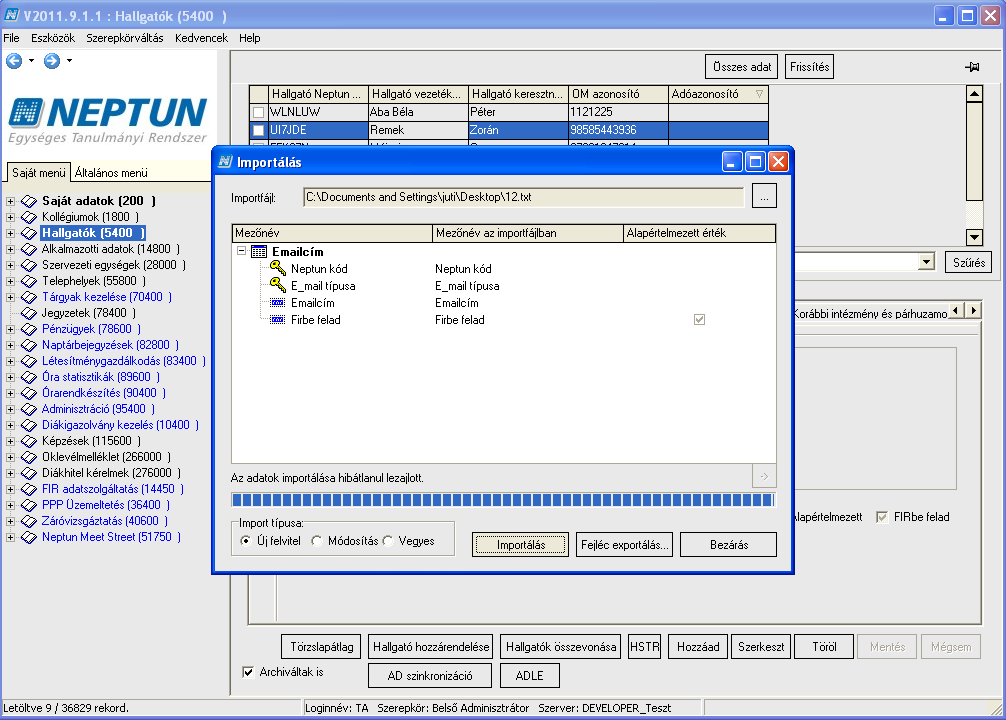Click the Fejléc exportálás... button
Screen dimensions: 1006x720
(x=624, y=545)
